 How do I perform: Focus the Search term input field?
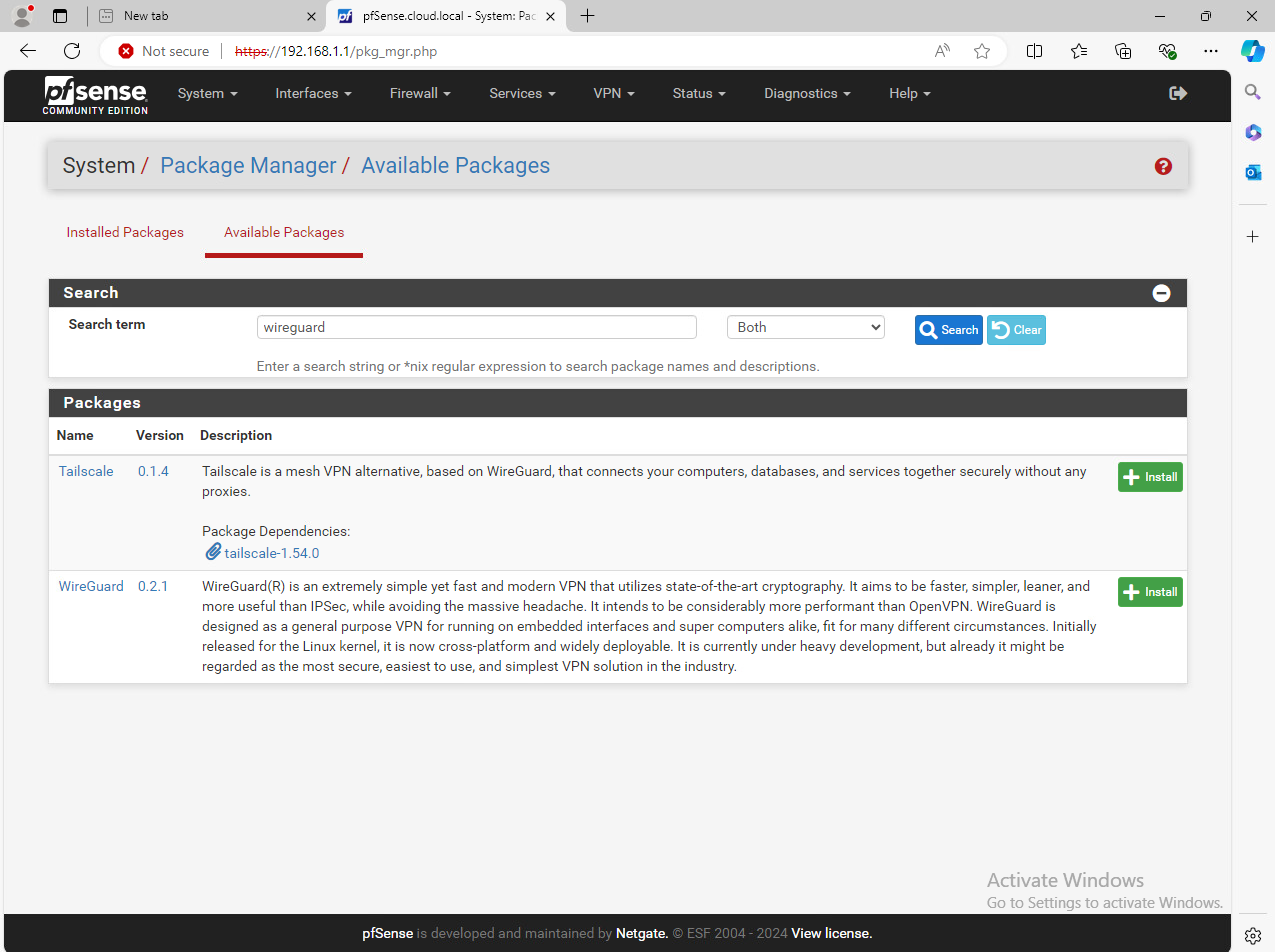[x=476, y=327]
